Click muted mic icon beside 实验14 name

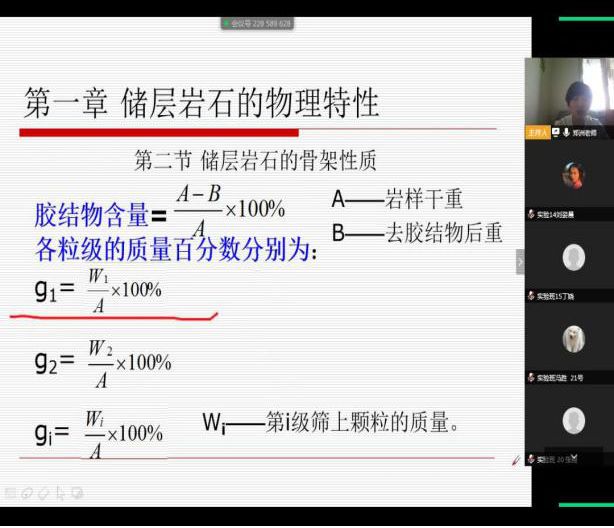point(531,214)
